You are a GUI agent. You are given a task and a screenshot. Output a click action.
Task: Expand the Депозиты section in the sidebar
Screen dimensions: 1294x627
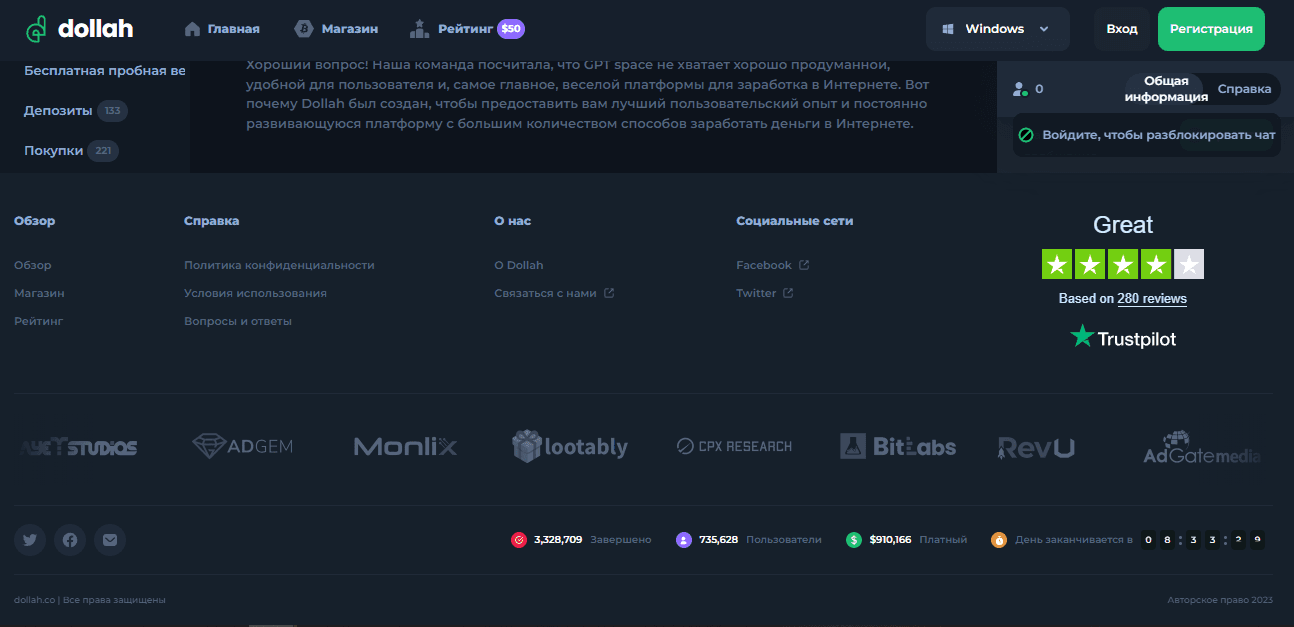tap(60, 110)
